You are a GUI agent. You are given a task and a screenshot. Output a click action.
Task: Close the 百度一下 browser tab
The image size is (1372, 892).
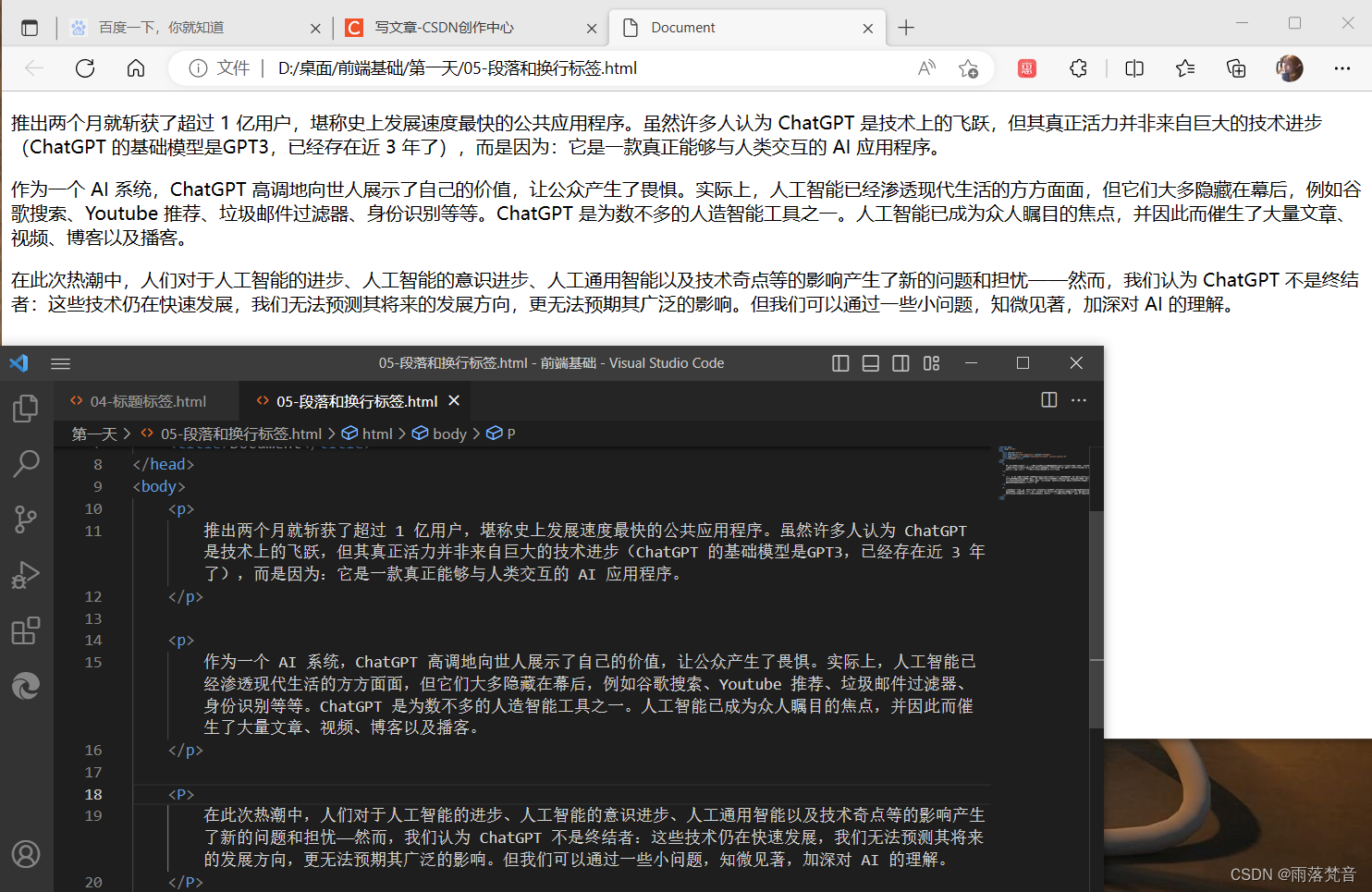click(315, 29)
